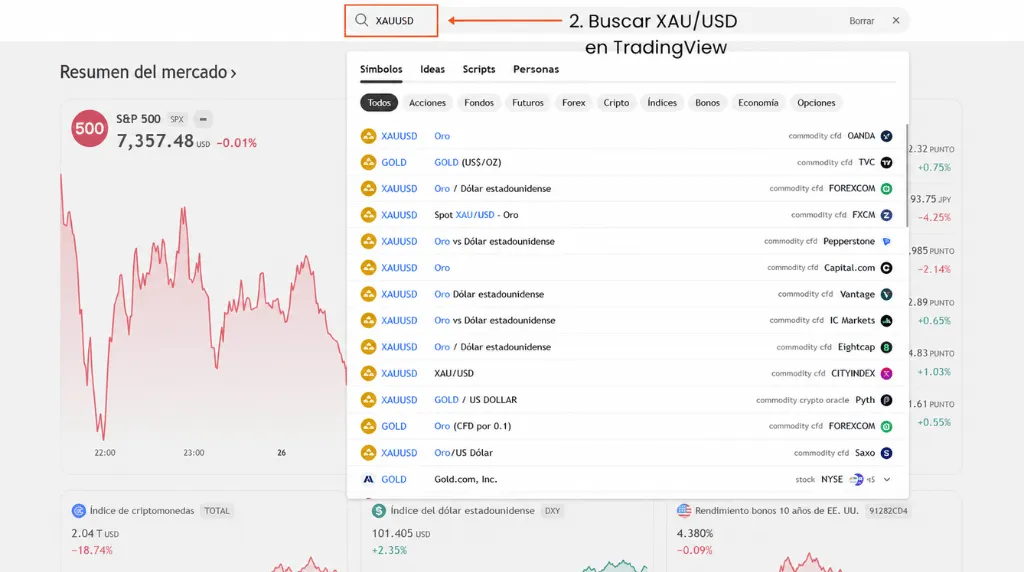
Task: Click the FXCM broker logo icon
Action: pyautogui.click(x=886, y=215)
